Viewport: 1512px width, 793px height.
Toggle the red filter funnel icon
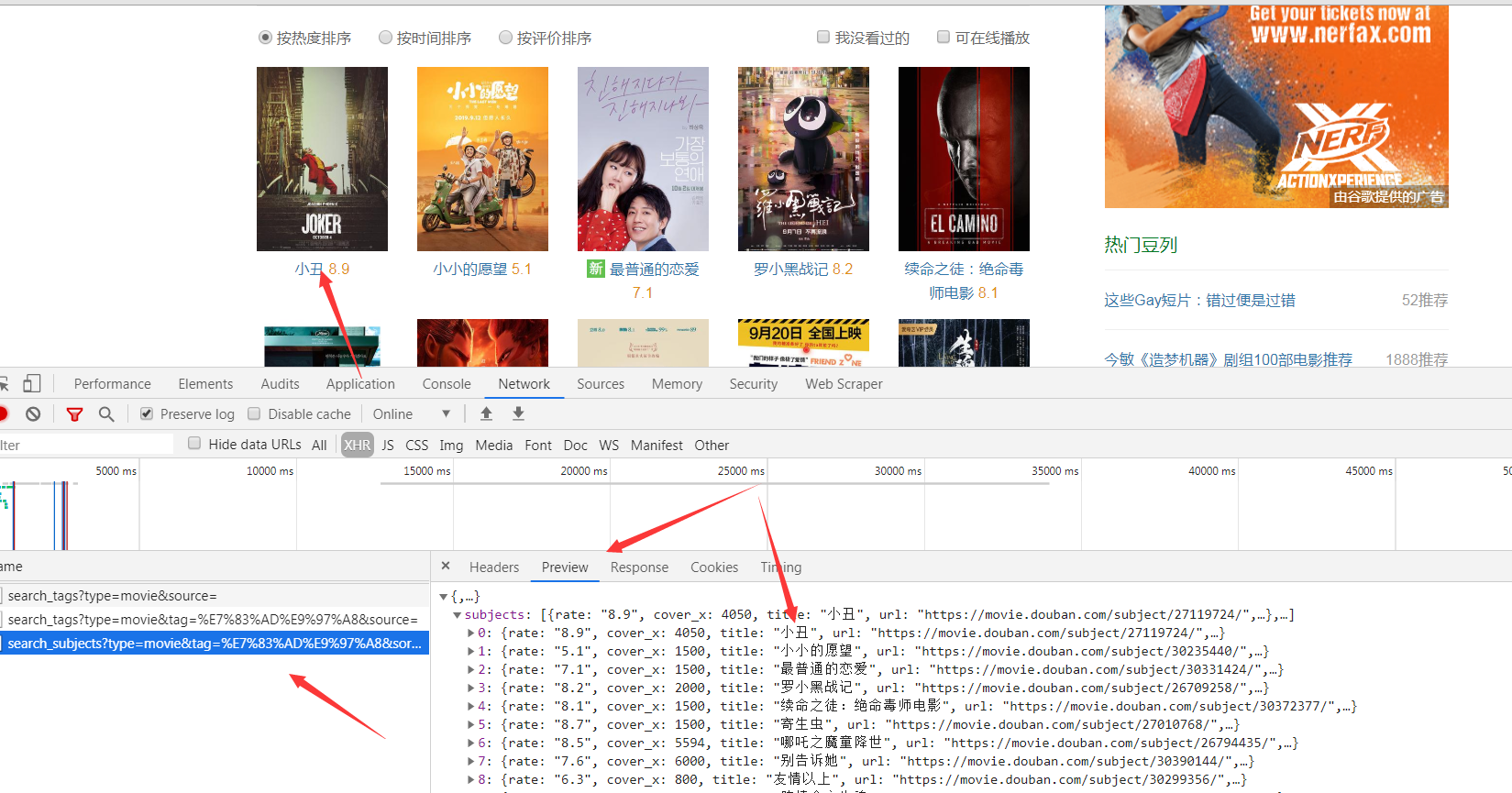click(74, 414)
